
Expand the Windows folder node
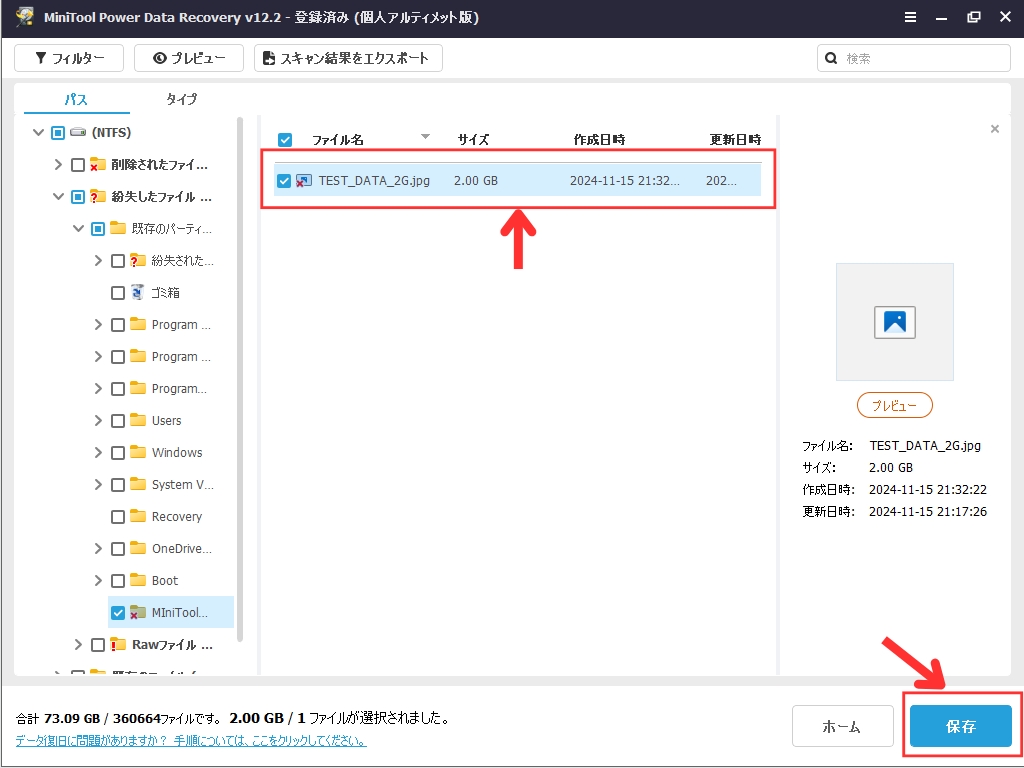[x=98, y=453]
